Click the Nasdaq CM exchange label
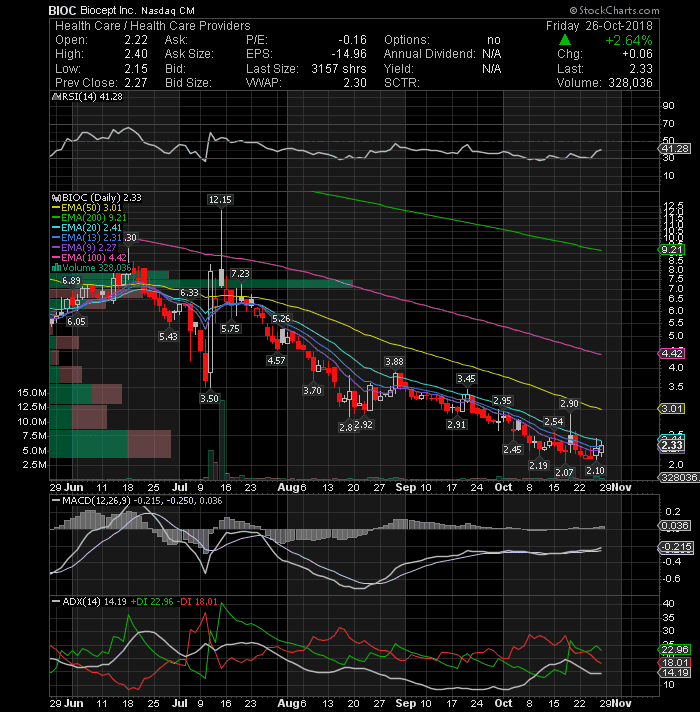Screen dimensions: 700x712 [168, 10]
